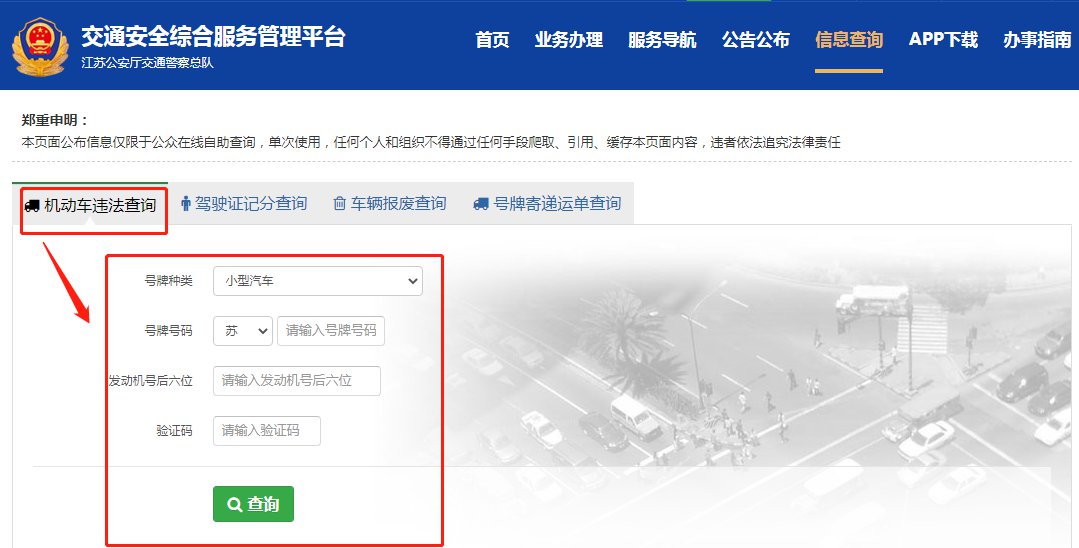1079x548 pixels.
Task: Focus the 请输入验证码 input field
Action: 267,431
